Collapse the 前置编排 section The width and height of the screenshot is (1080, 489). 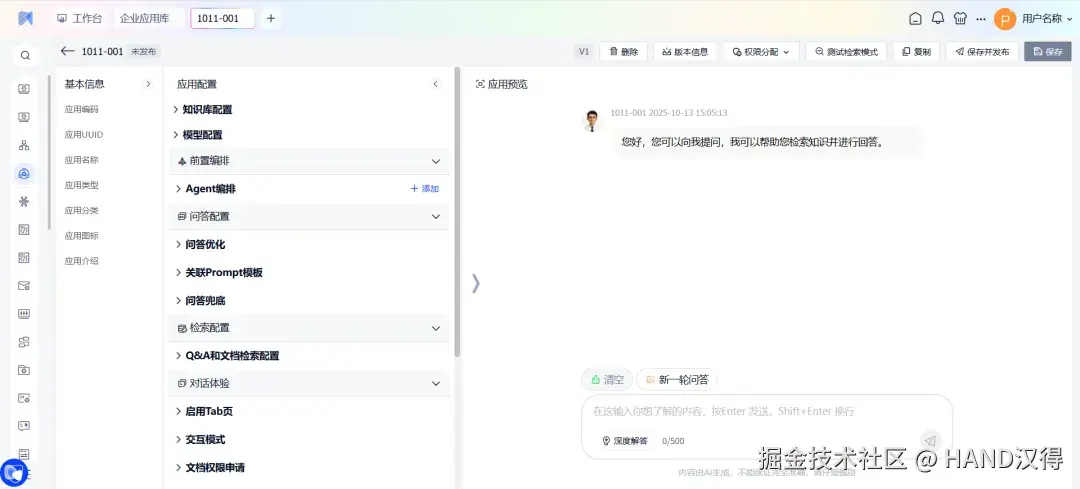435,161
